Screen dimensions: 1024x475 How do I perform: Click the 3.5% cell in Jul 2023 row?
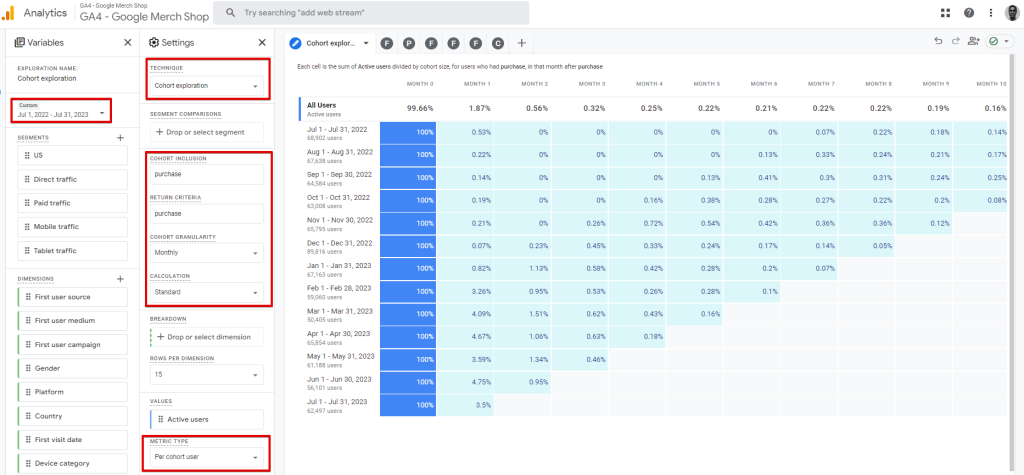[465, 404]
